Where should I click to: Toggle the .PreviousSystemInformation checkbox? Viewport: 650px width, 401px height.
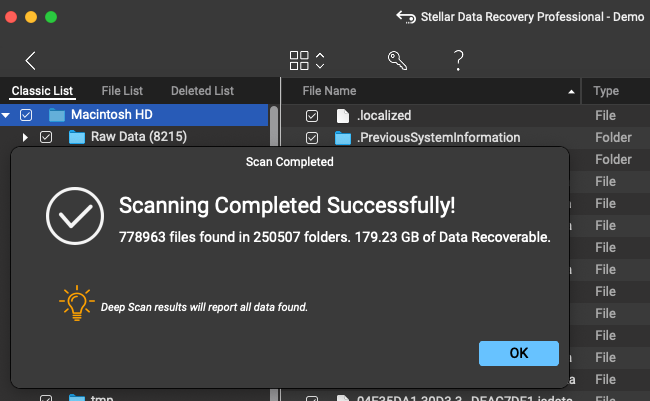[312, 138]
